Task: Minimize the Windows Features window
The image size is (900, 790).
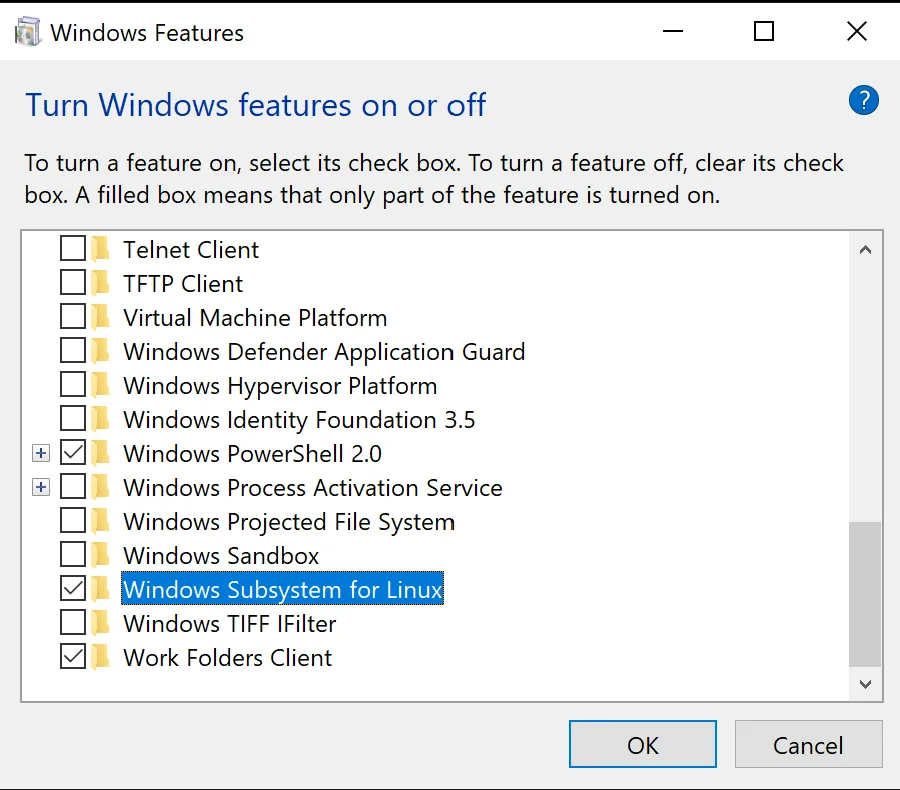Action: pos(673,31)
